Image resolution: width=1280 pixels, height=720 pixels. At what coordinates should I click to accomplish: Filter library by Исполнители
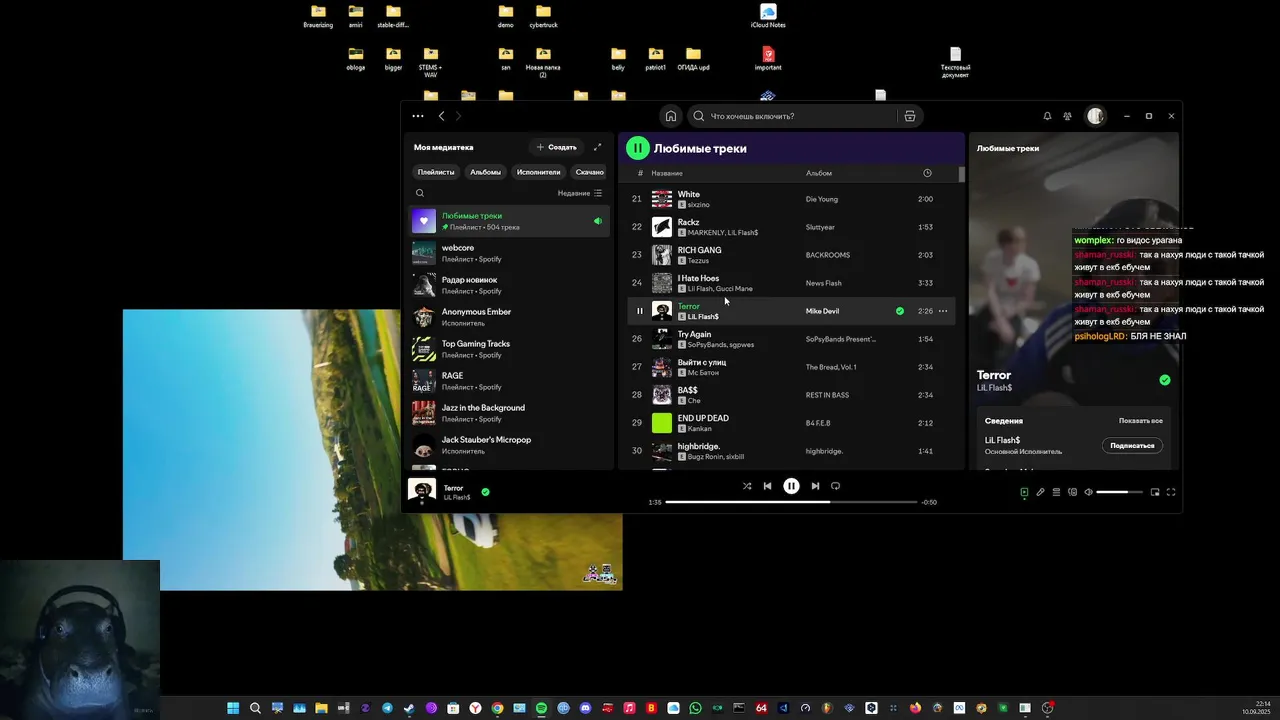tap(539, 172)
